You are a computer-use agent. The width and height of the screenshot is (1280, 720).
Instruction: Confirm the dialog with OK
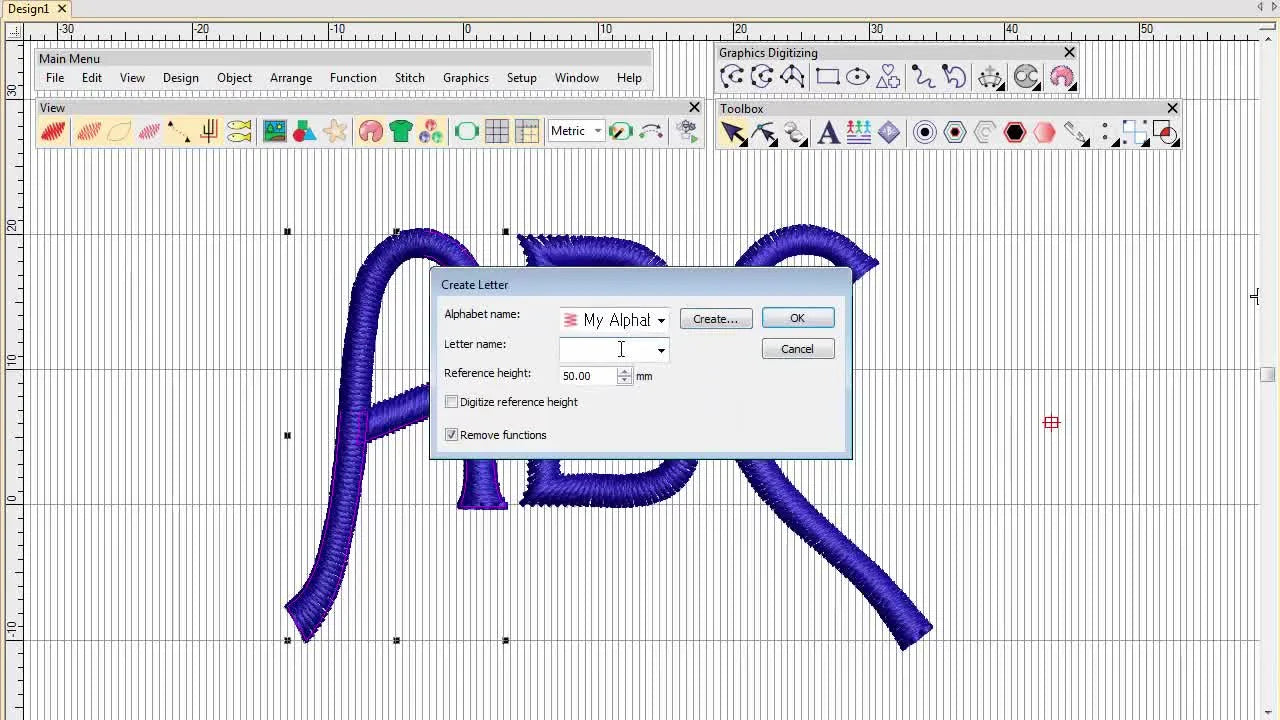797,318
